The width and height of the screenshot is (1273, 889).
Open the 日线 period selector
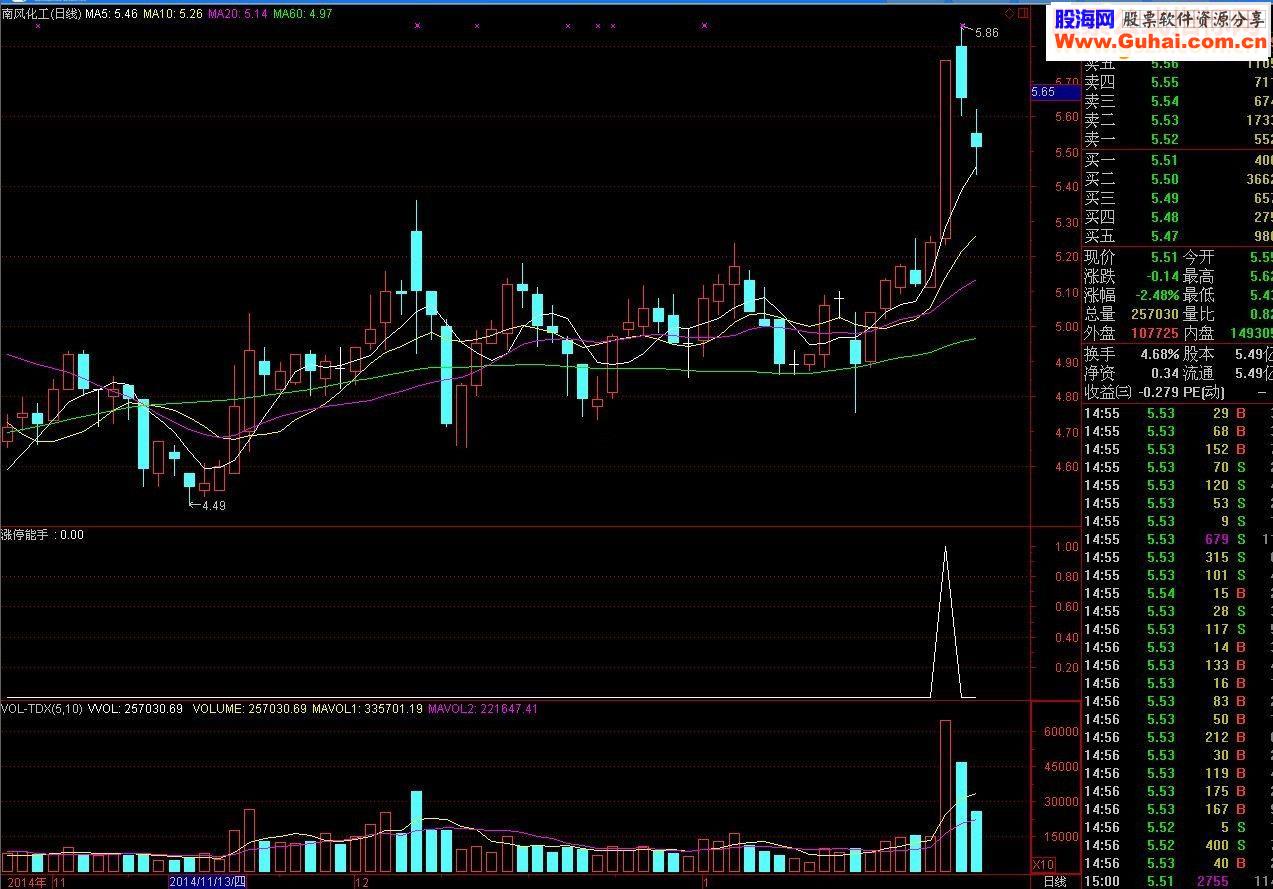[1055, 882]
